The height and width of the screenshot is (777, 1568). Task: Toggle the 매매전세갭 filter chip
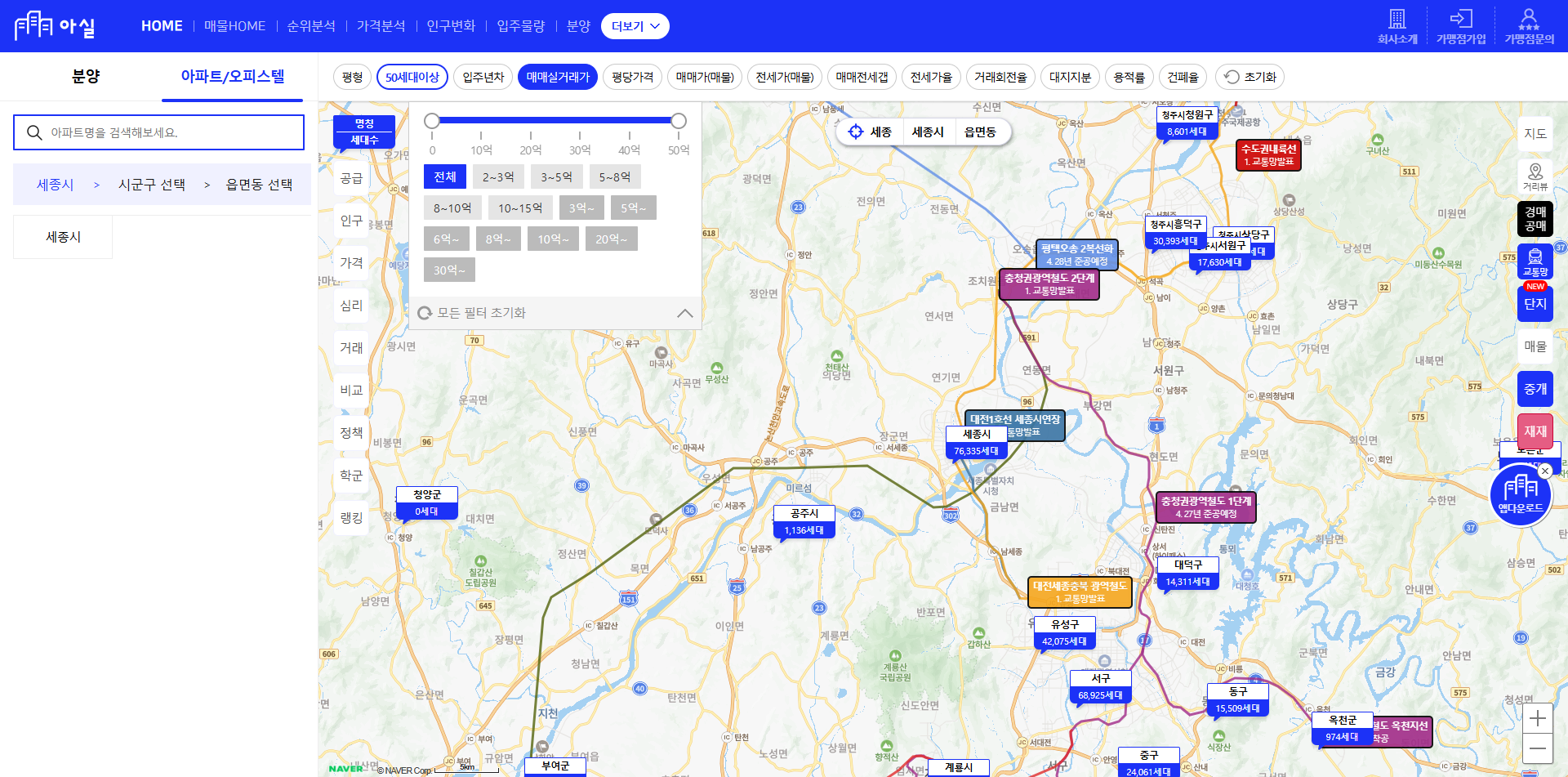point(862,77)
